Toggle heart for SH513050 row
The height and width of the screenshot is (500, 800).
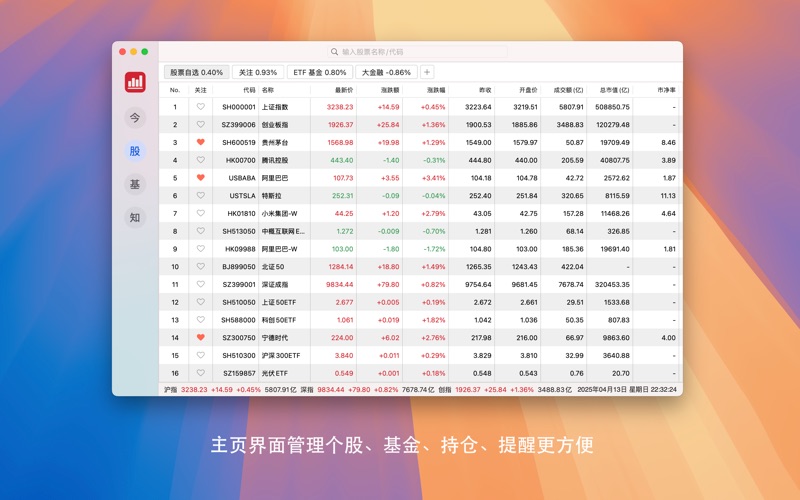click(201, 231)
